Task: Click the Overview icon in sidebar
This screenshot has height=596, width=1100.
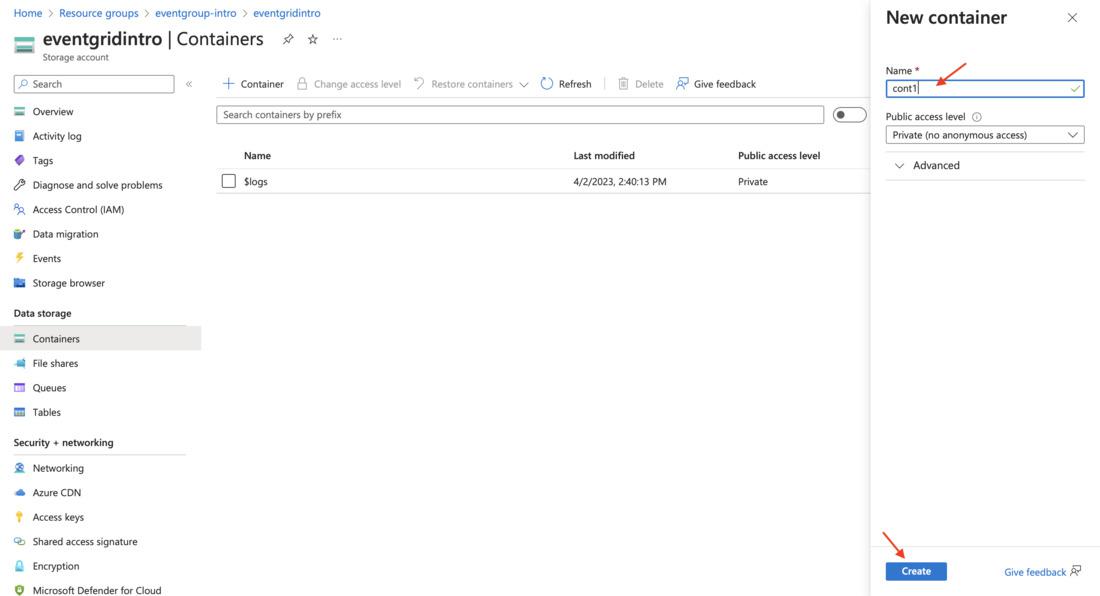Action: pos(20,111)
